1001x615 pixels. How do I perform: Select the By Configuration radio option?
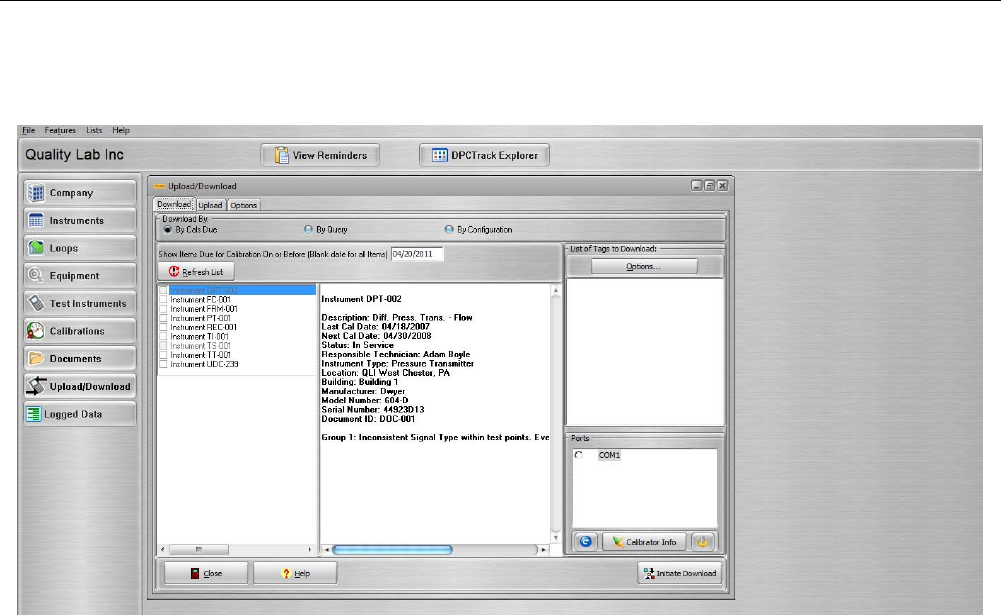point(449,229)
